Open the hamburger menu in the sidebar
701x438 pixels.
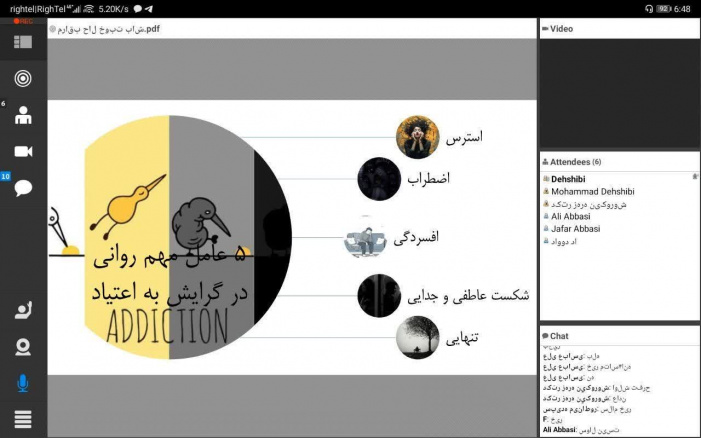pyautogui.click(x=23, y=419)
